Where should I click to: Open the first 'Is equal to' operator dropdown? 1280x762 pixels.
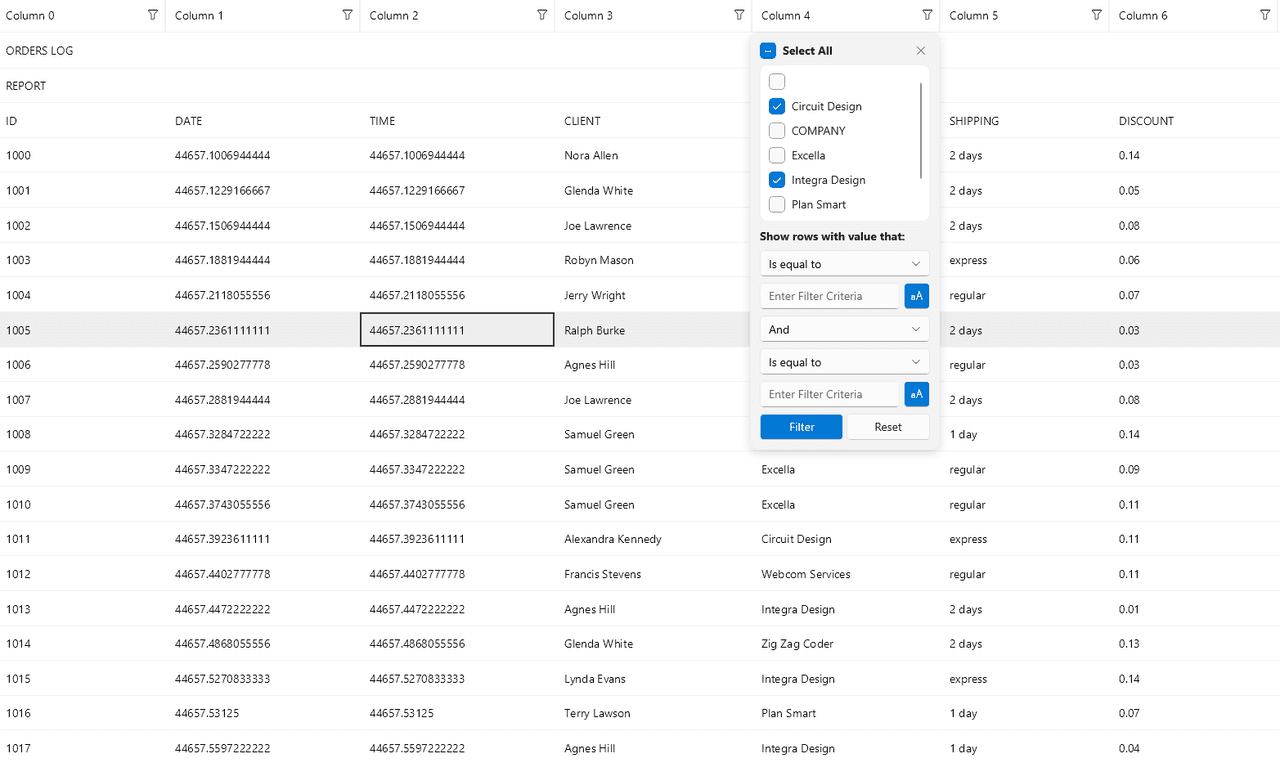click(x=845, y=264)
